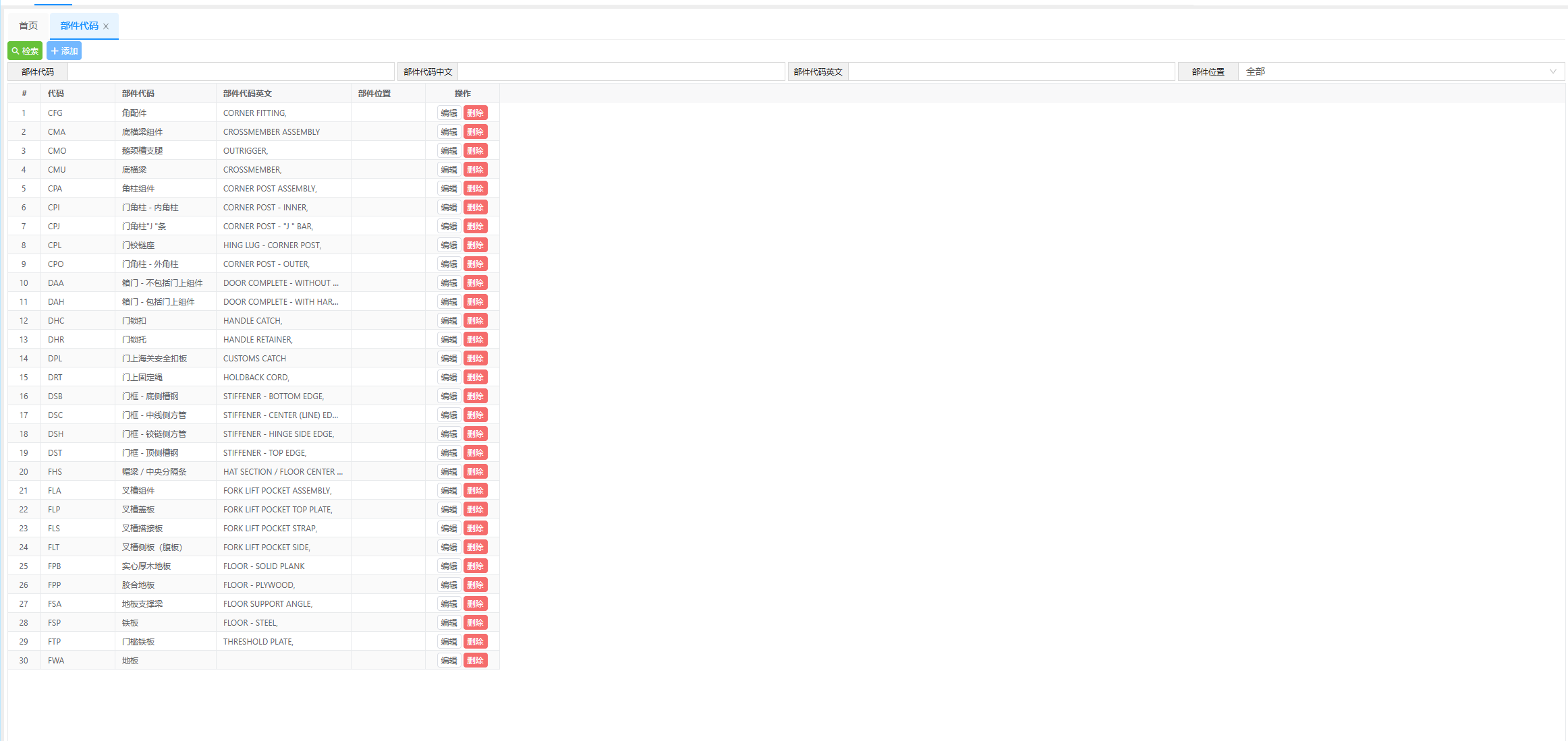This screenshot has height=741, width=1568.
Task: Edit the CFG corner fitting row
Action: (449, 113)
